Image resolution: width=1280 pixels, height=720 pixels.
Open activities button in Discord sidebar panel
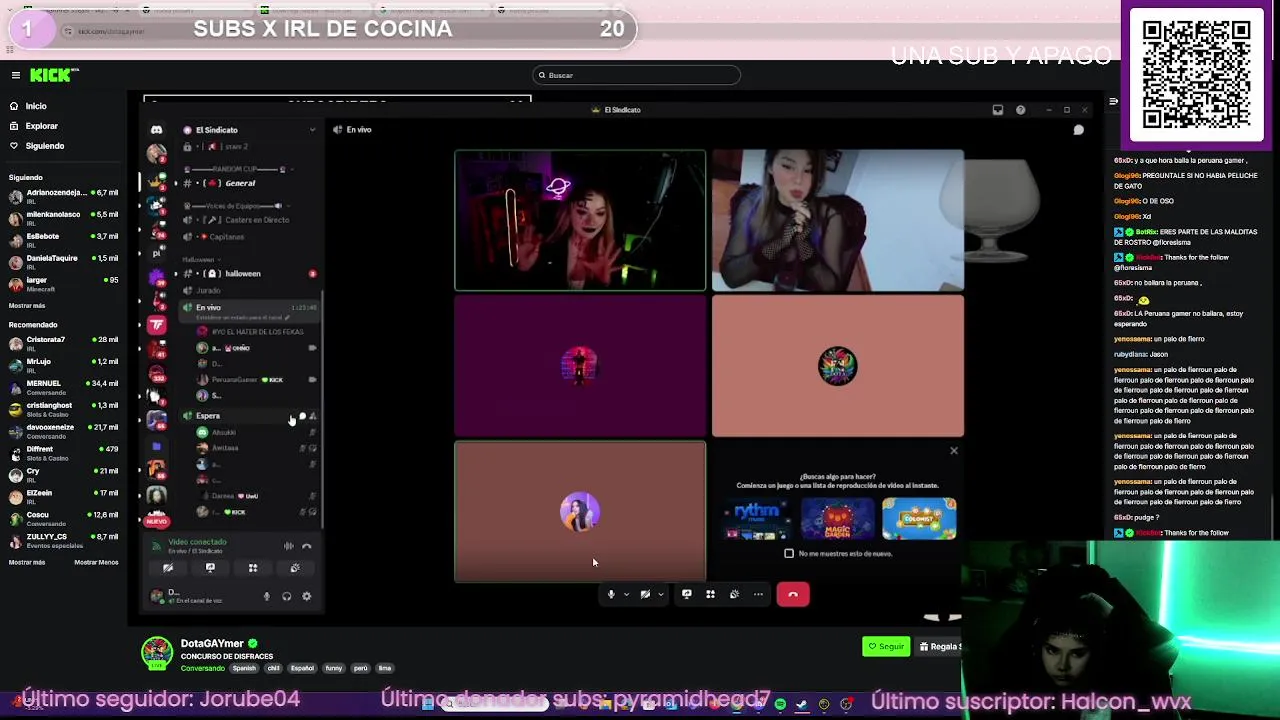pos(253,568)
